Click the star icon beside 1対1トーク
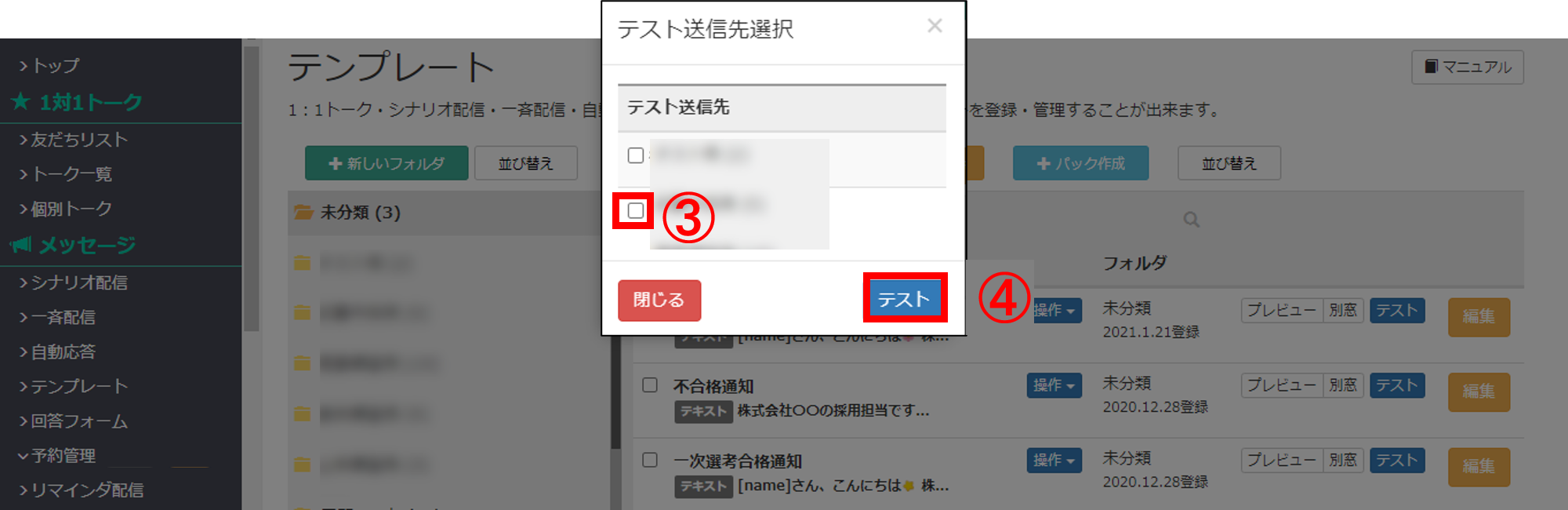The image size is (1568, 510). (x=21, y=101)
